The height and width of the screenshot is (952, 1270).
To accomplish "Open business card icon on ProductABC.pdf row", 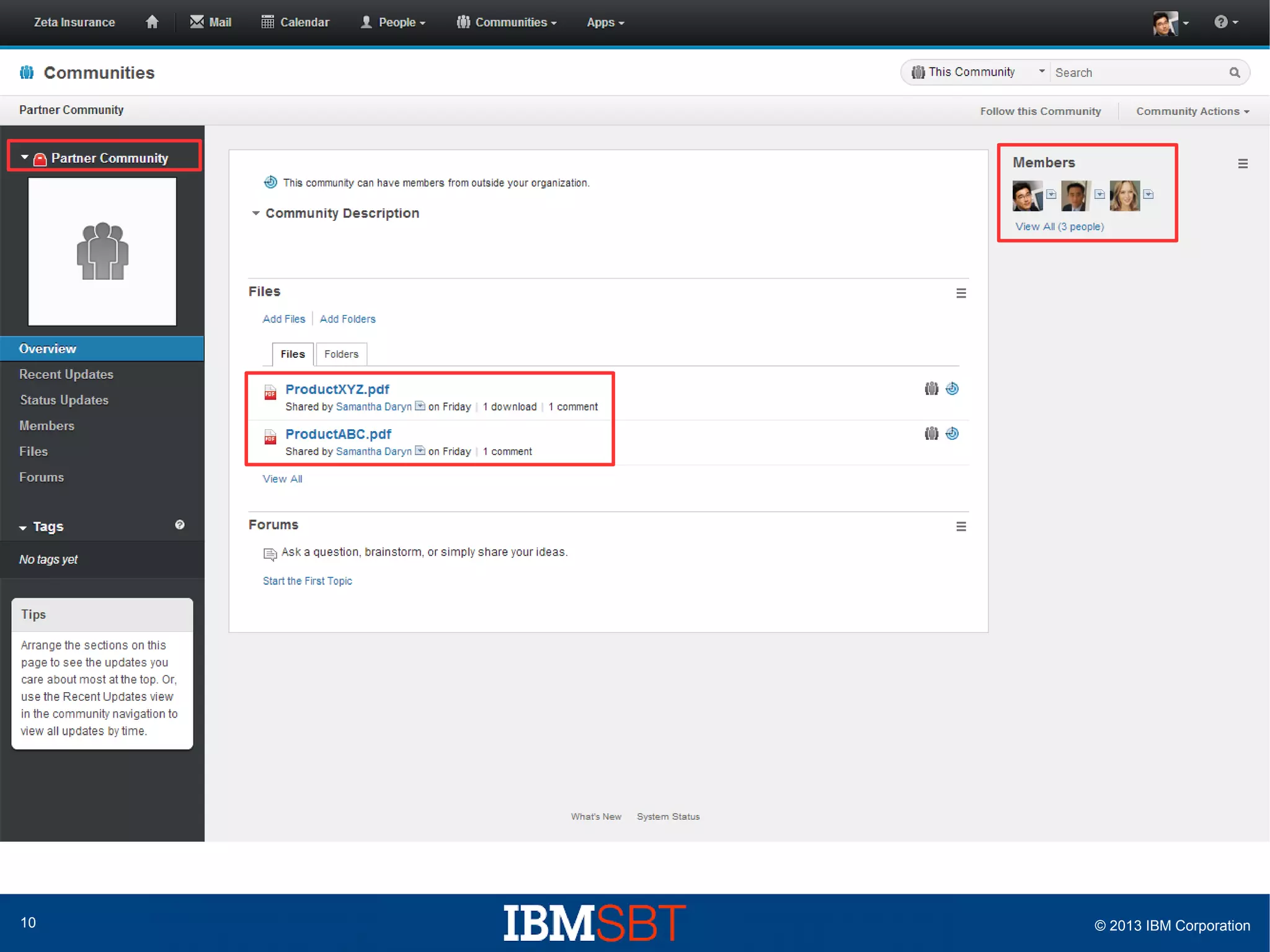I will pyautogui.click(x=420, y=450).
